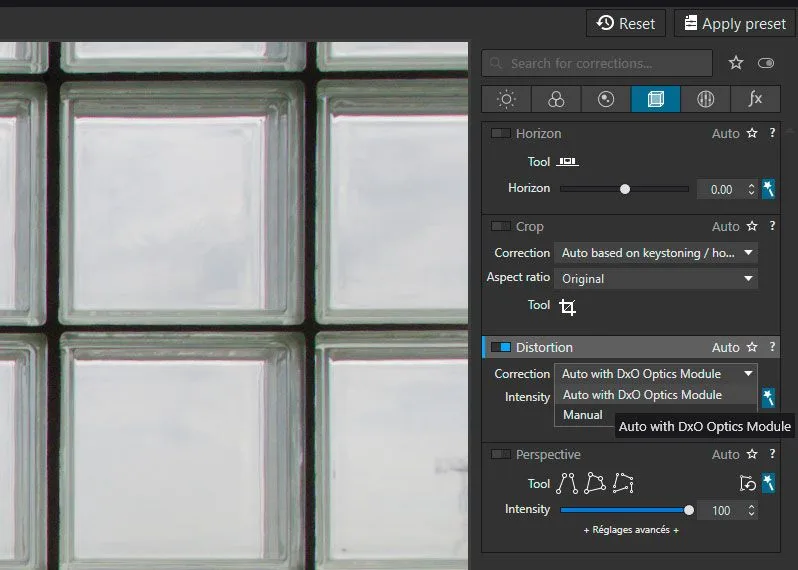
Task: Click the Apply preset button
Action: pos(734,23)
